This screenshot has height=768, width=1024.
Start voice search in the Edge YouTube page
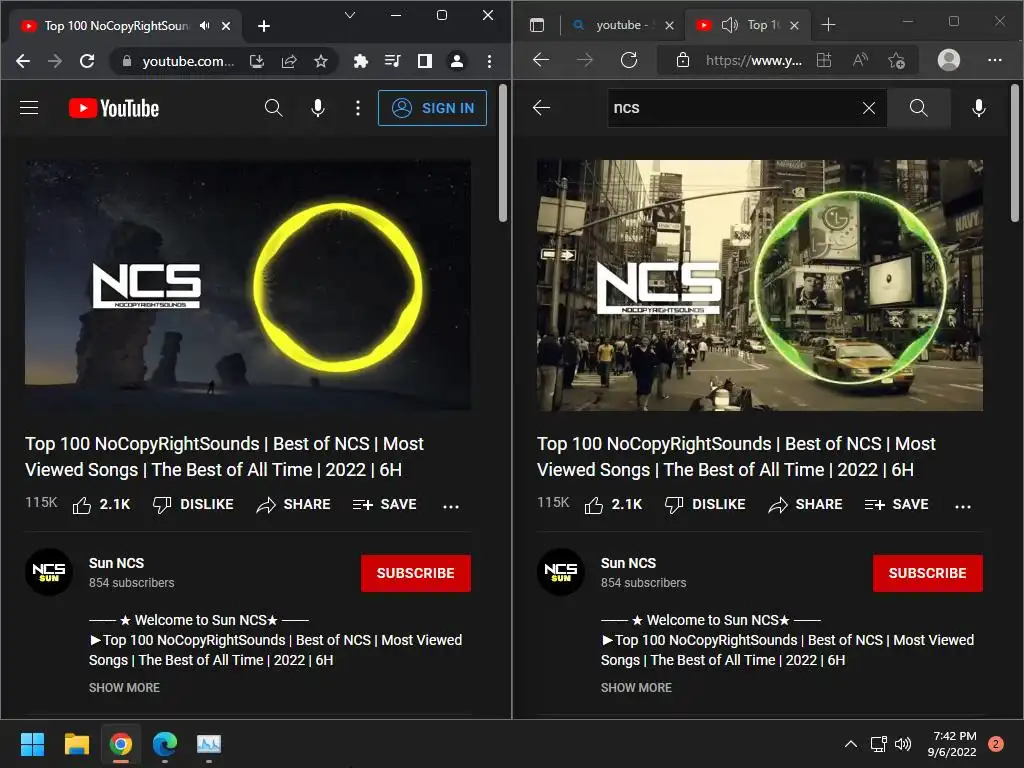[x=978, y=108]
